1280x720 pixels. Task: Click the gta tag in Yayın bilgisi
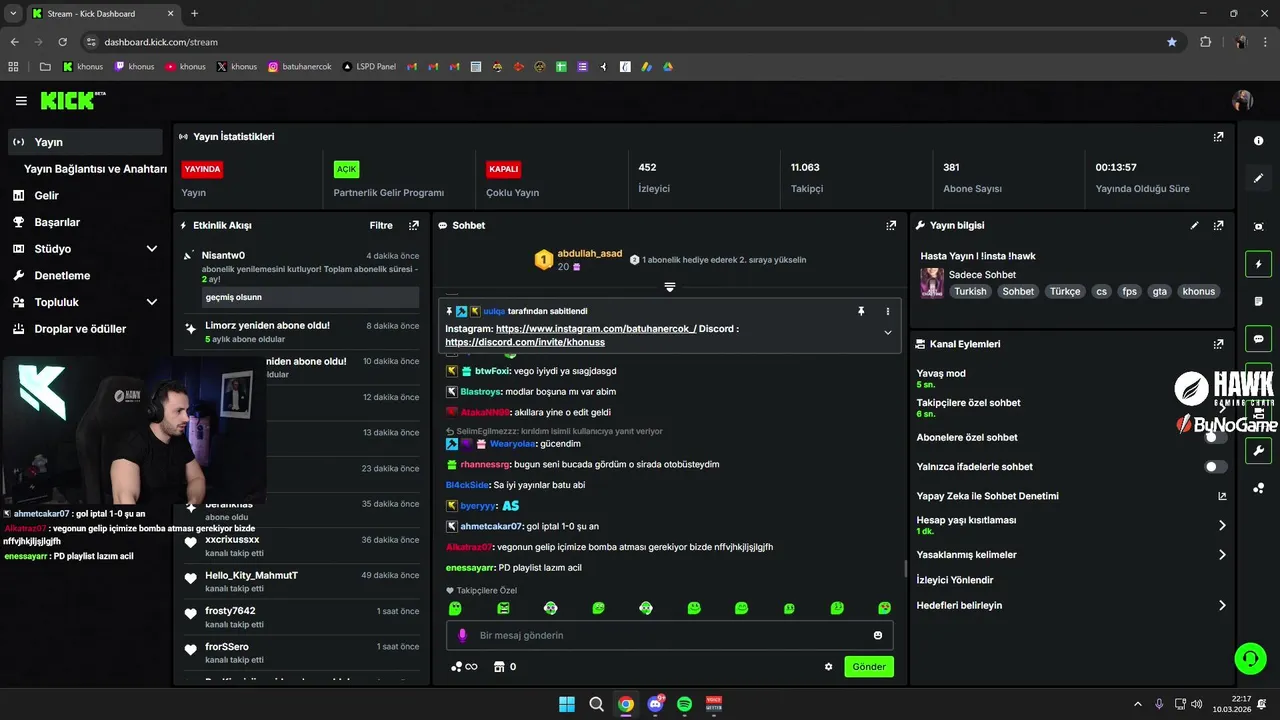(1159, 292)
